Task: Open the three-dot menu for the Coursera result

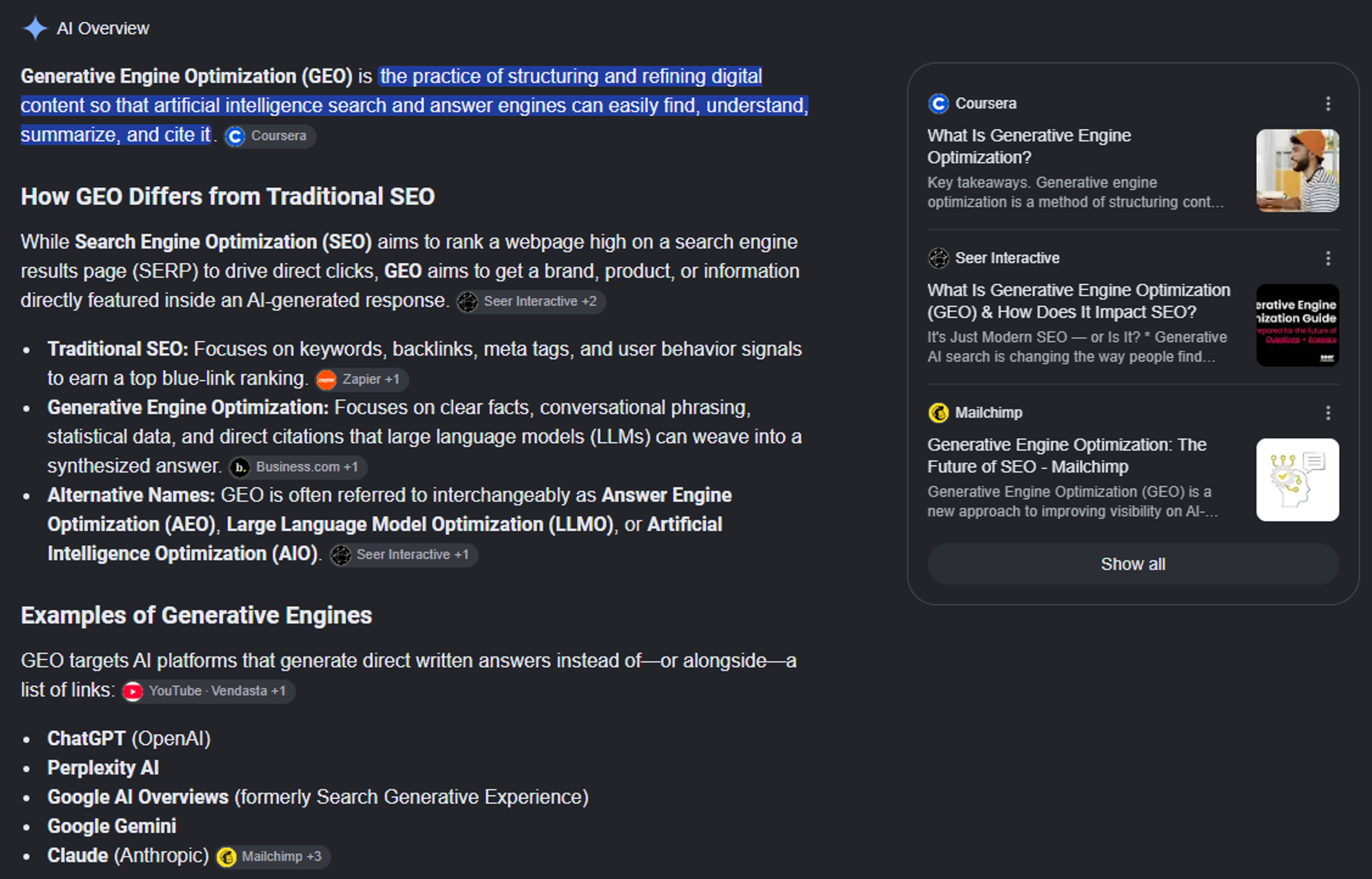Action: click(1328, 104)
